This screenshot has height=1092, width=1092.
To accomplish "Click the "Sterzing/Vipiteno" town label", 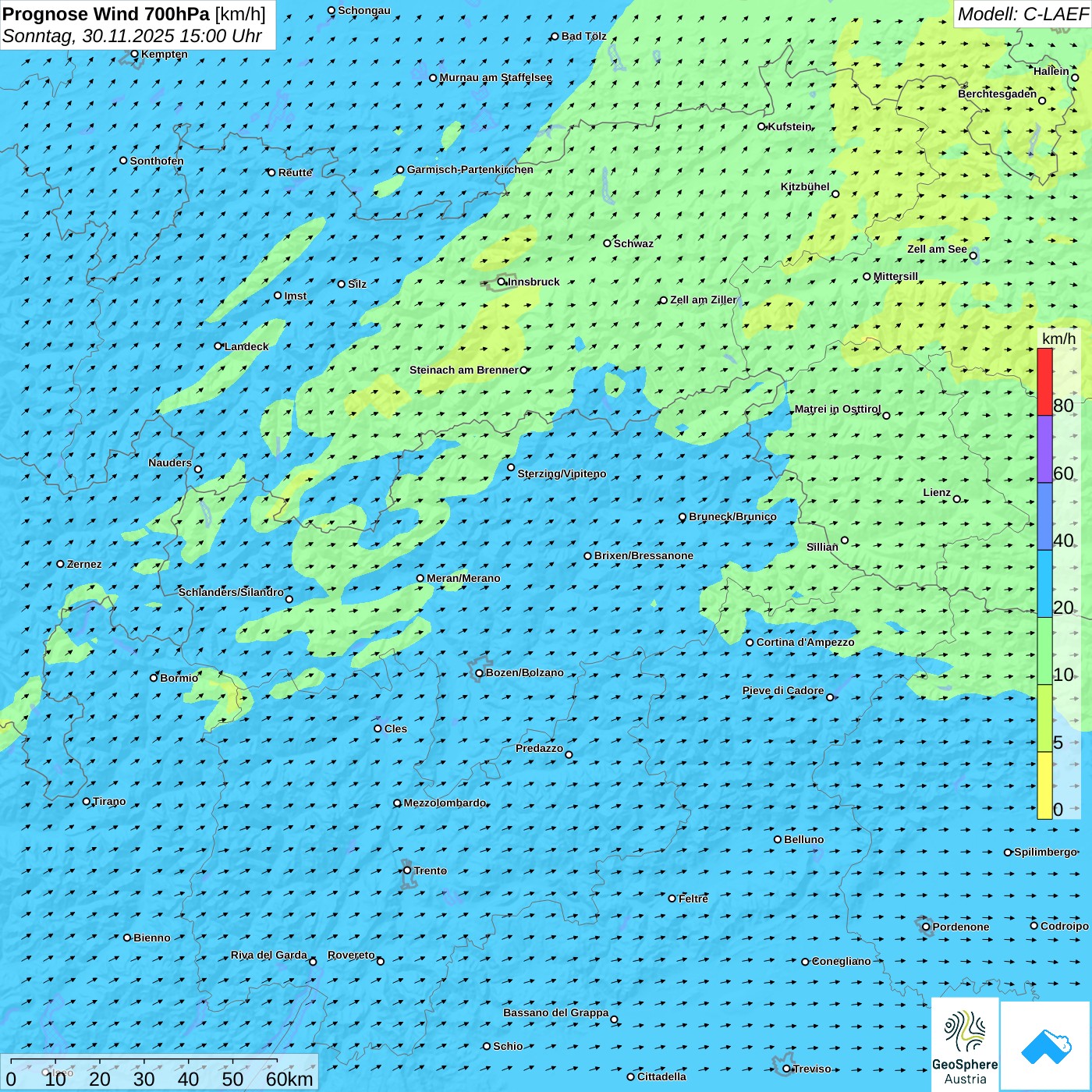I will 562,473.
